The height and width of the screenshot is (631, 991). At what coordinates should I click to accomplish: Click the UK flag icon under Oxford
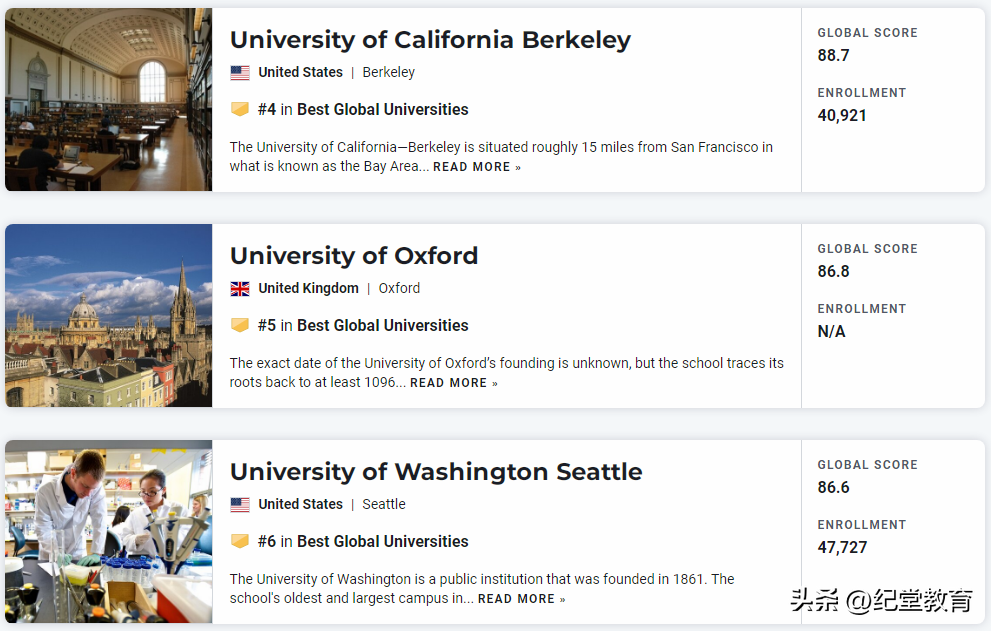(240, 289)
